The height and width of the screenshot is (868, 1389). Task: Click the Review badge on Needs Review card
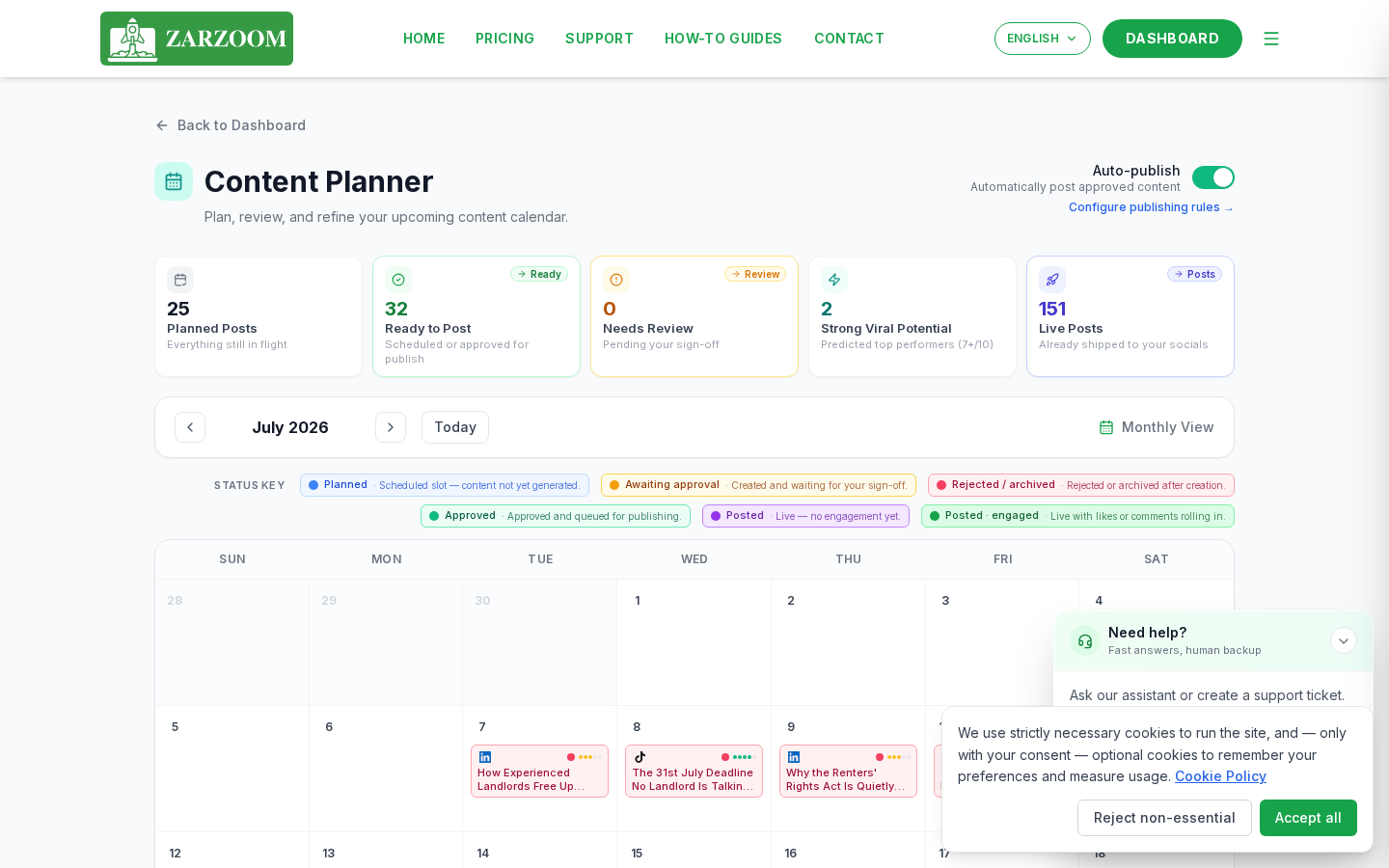click(755, 274)
